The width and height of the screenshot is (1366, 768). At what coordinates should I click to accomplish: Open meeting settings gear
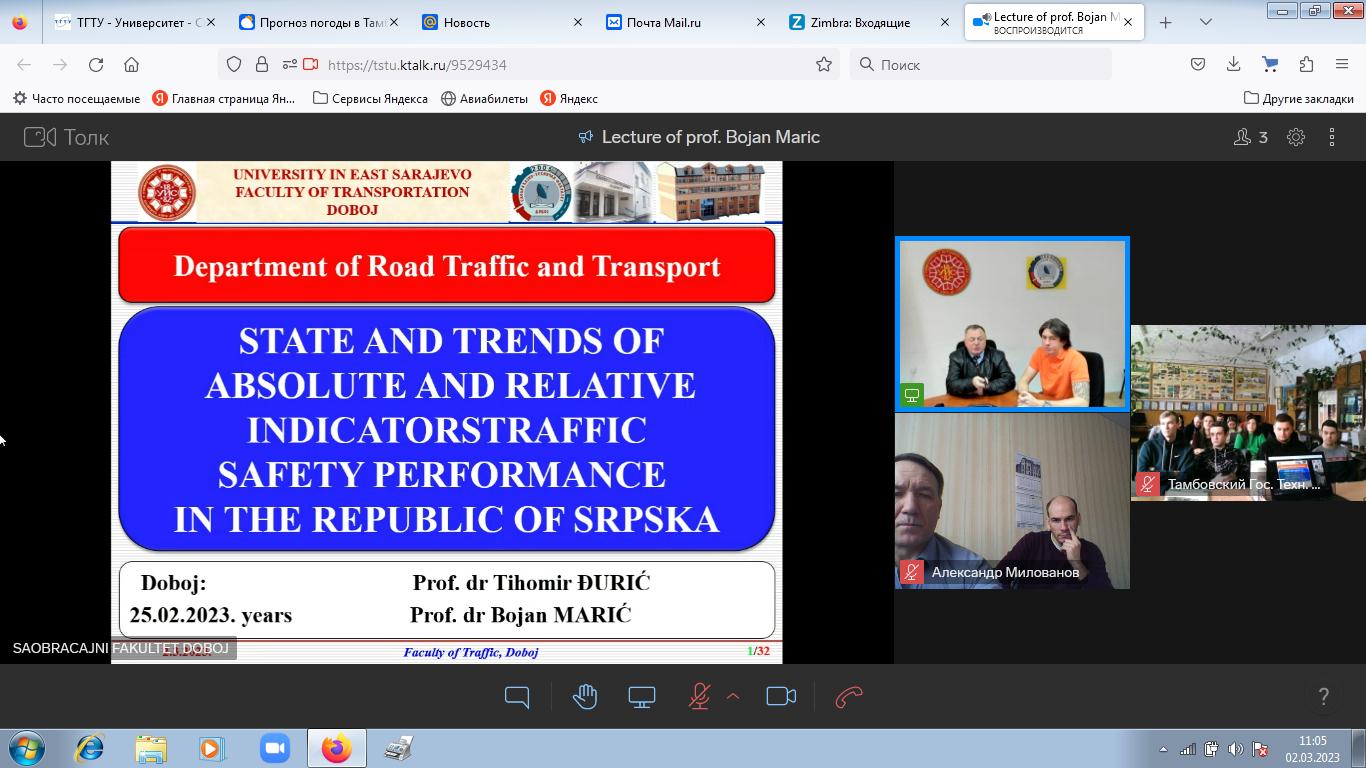pos(1296,137)
